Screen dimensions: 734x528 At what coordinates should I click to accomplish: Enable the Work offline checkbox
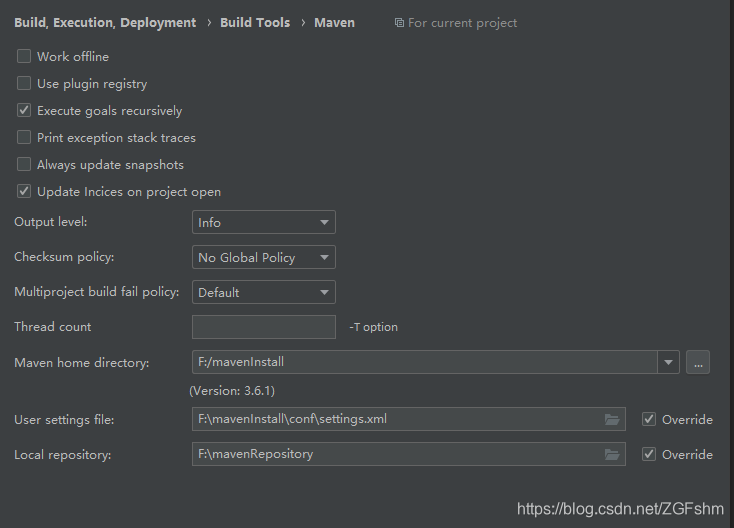24,57
